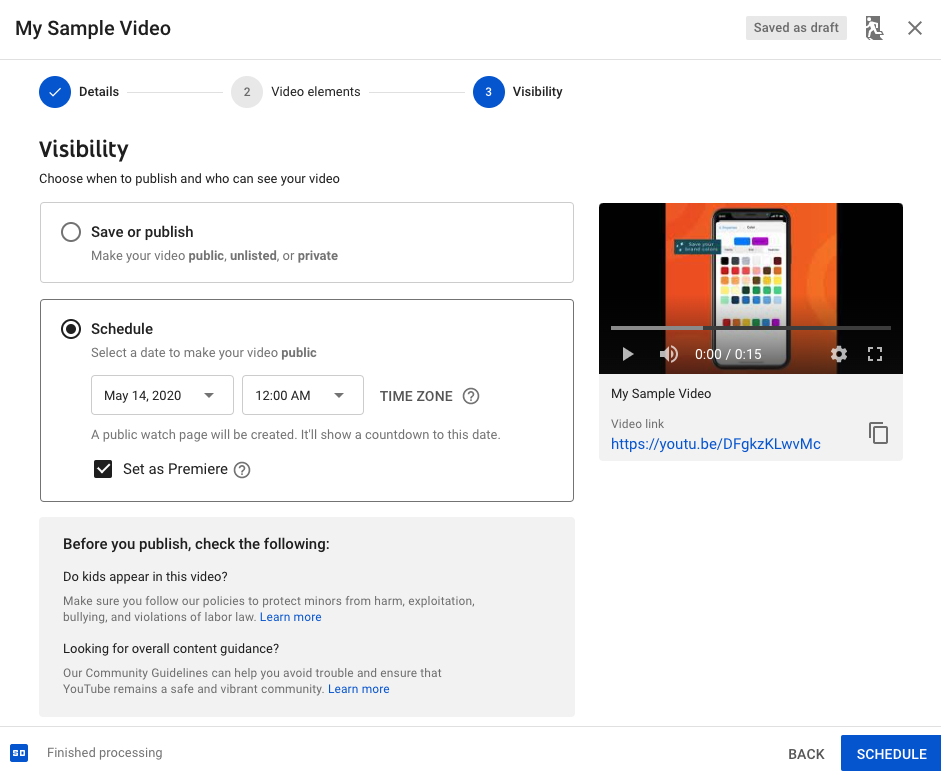Select the Schedule option
This screenshot has width=941, height=775.
coord(70,328)
